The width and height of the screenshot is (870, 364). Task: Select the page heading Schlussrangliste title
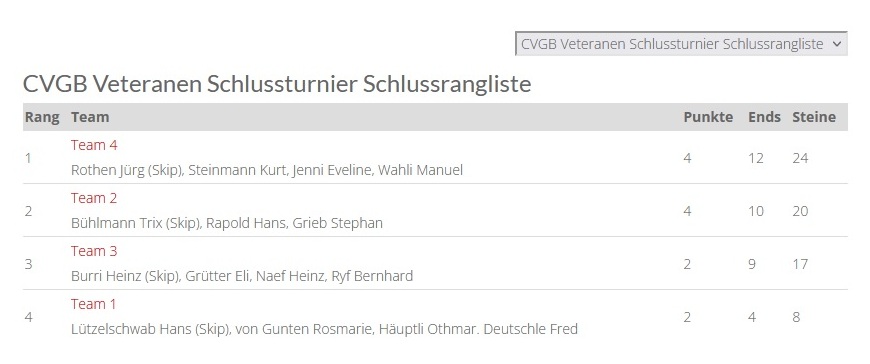click(x=277, y=84)
